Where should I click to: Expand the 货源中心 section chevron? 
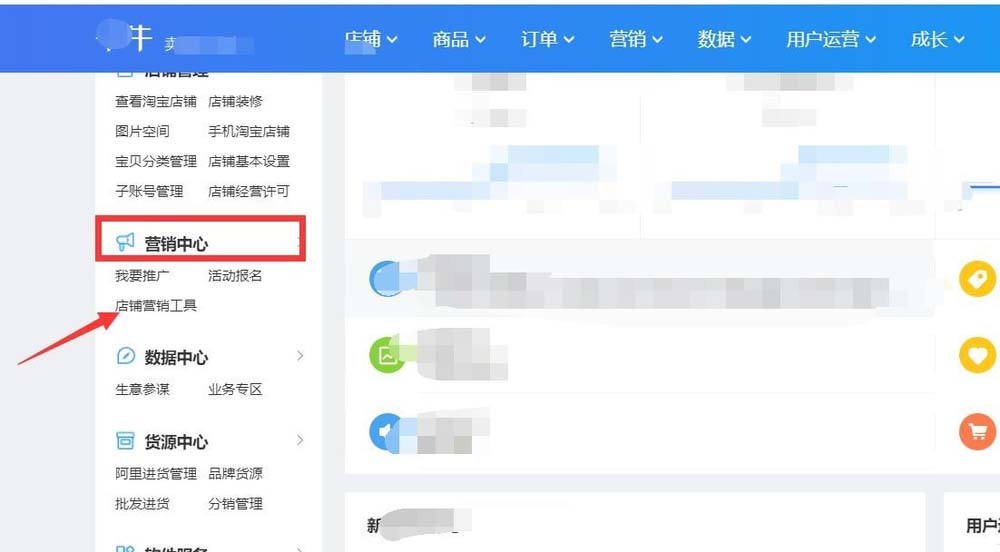click(300, 440)
